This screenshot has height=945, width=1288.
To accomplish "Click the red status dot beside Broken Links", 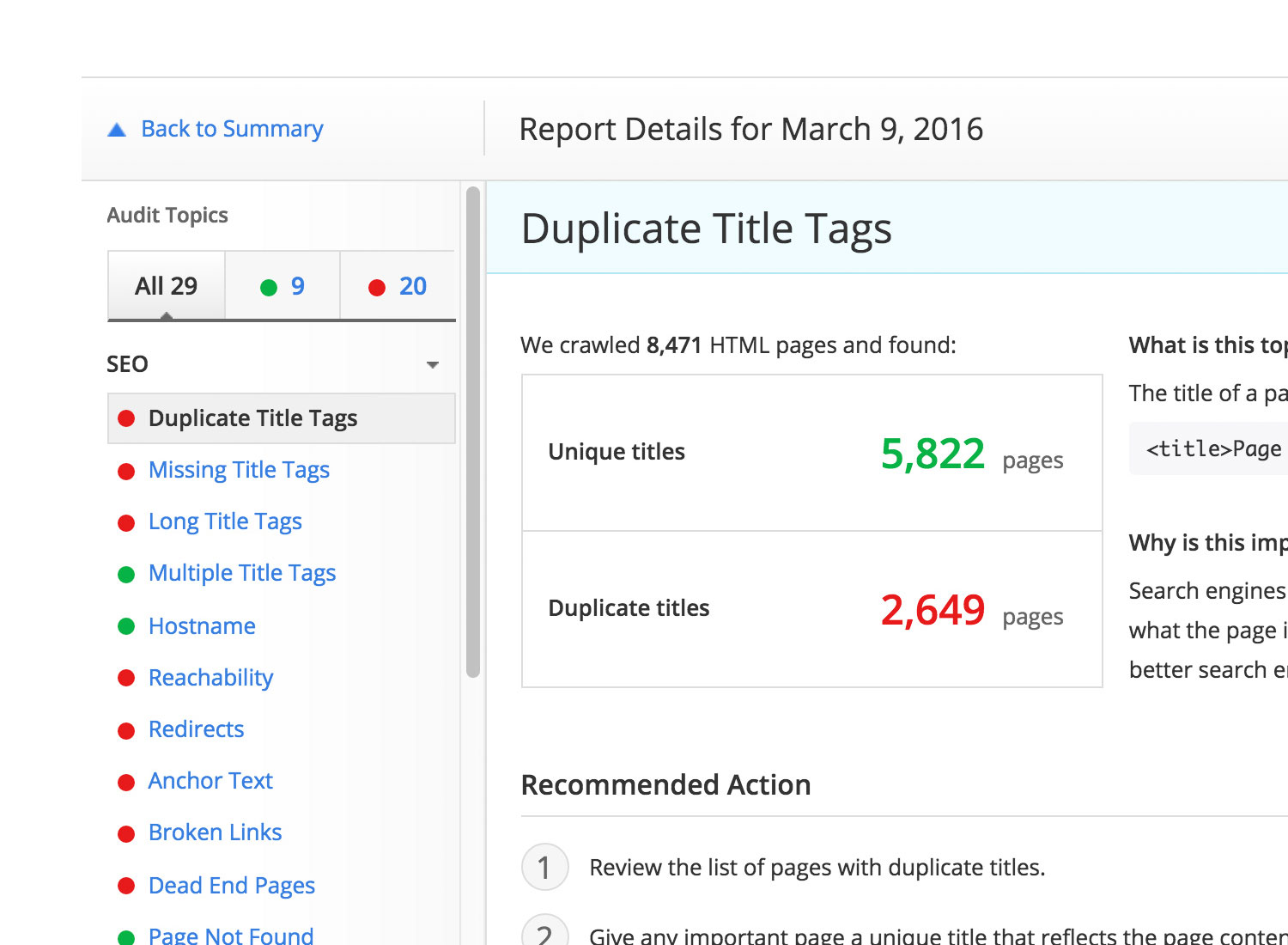I will click(x=126, y=834).
